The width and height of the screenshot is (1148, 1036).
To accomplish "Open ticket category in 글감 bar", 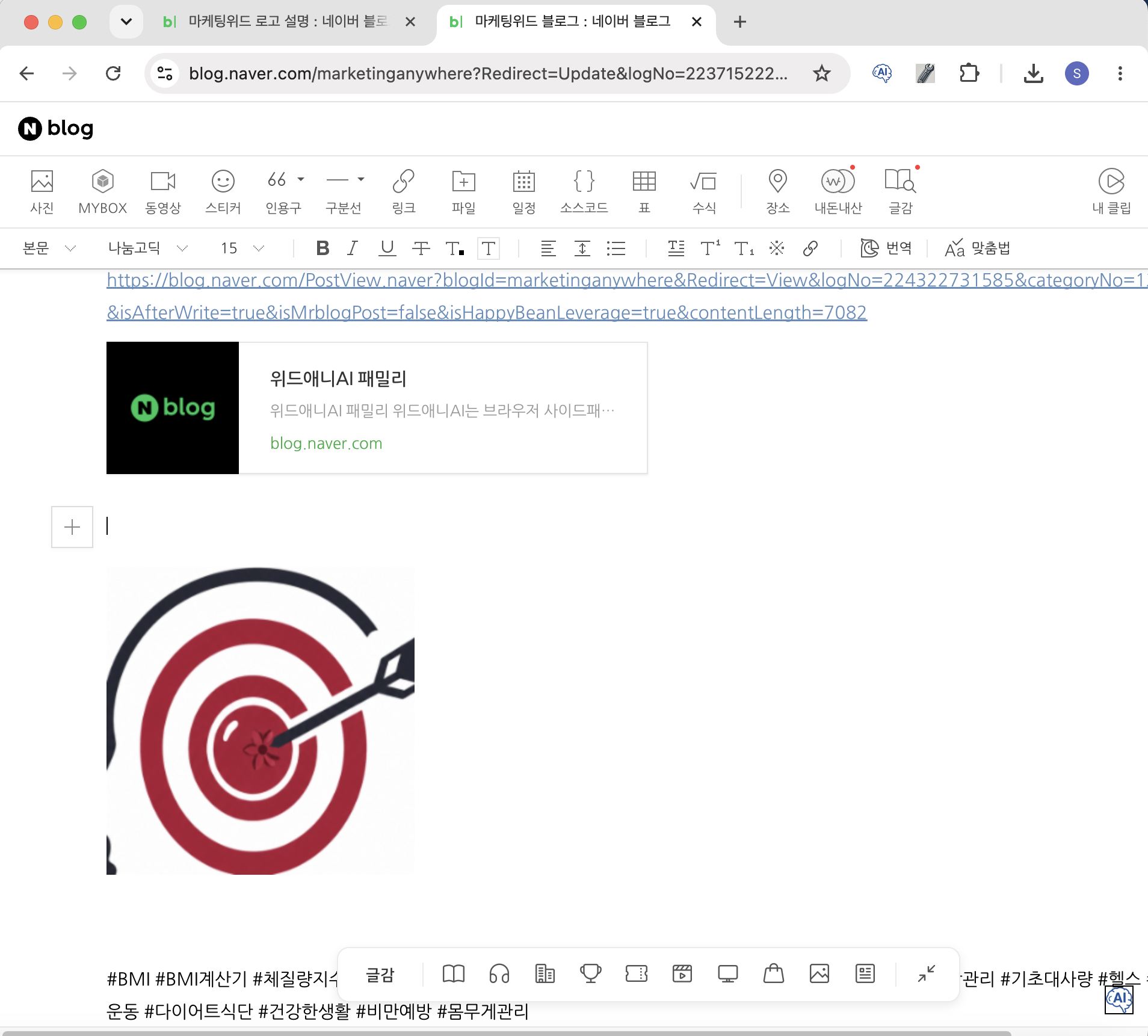I will pos(637,973).
